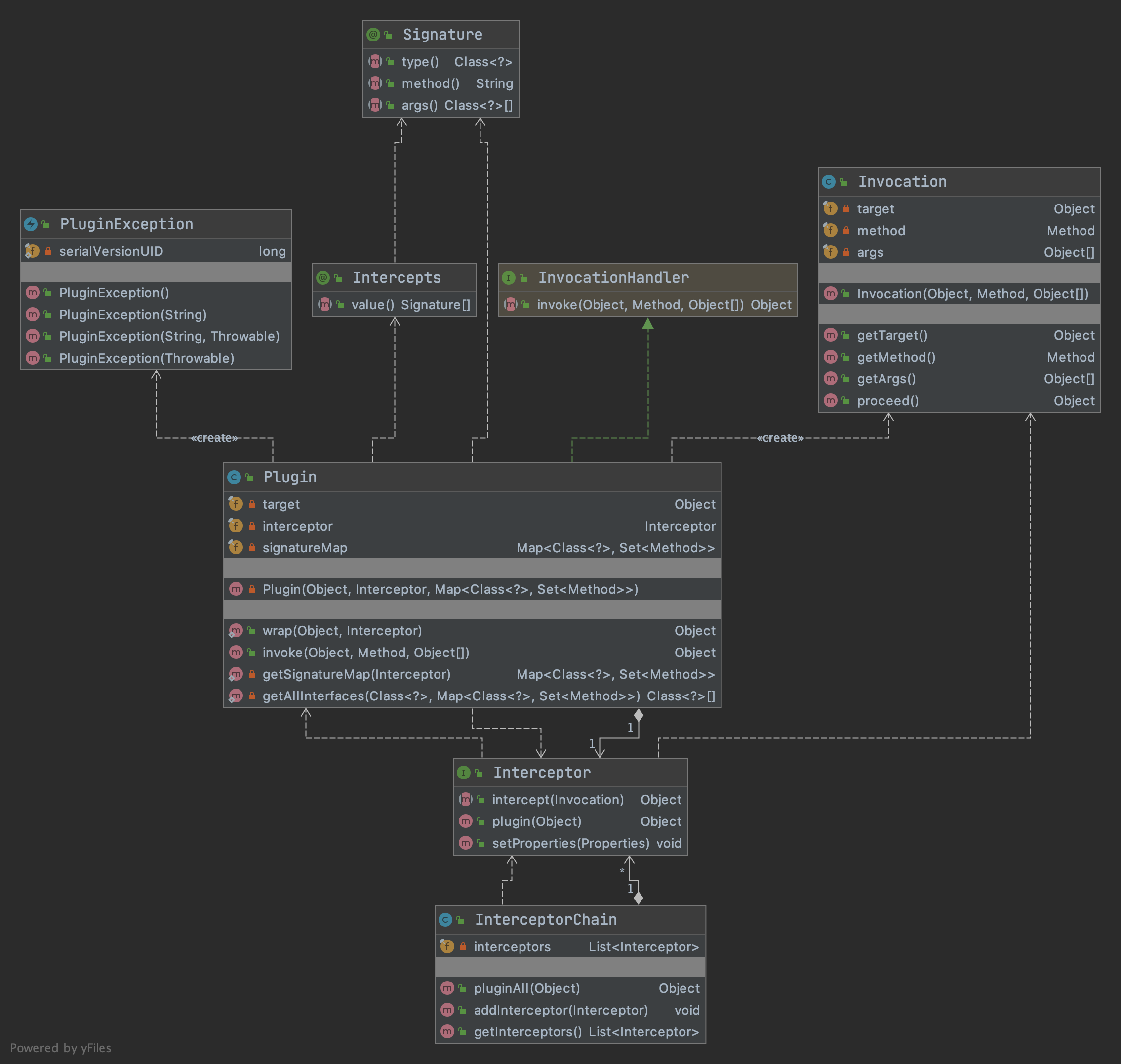Click the method icon of proceed()
The width and height of the screenshot is (1121, 1064).
point(830,401)
